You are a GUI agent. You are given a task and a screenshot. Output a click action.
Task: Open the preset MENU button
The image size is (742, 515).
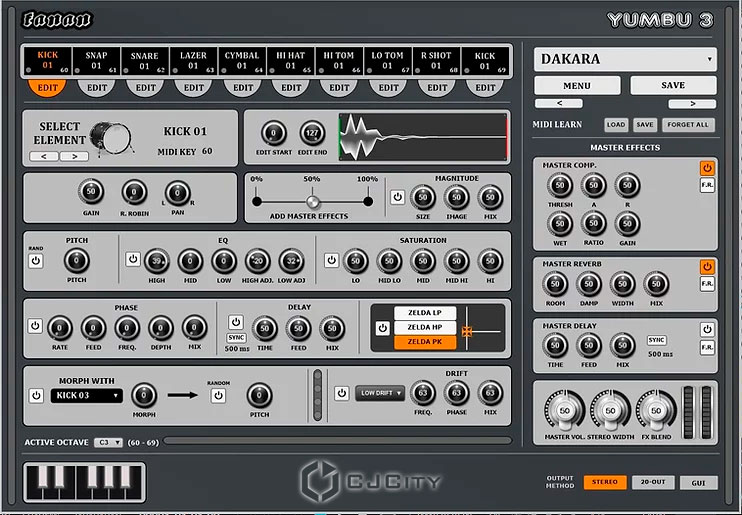click(577, 86)
